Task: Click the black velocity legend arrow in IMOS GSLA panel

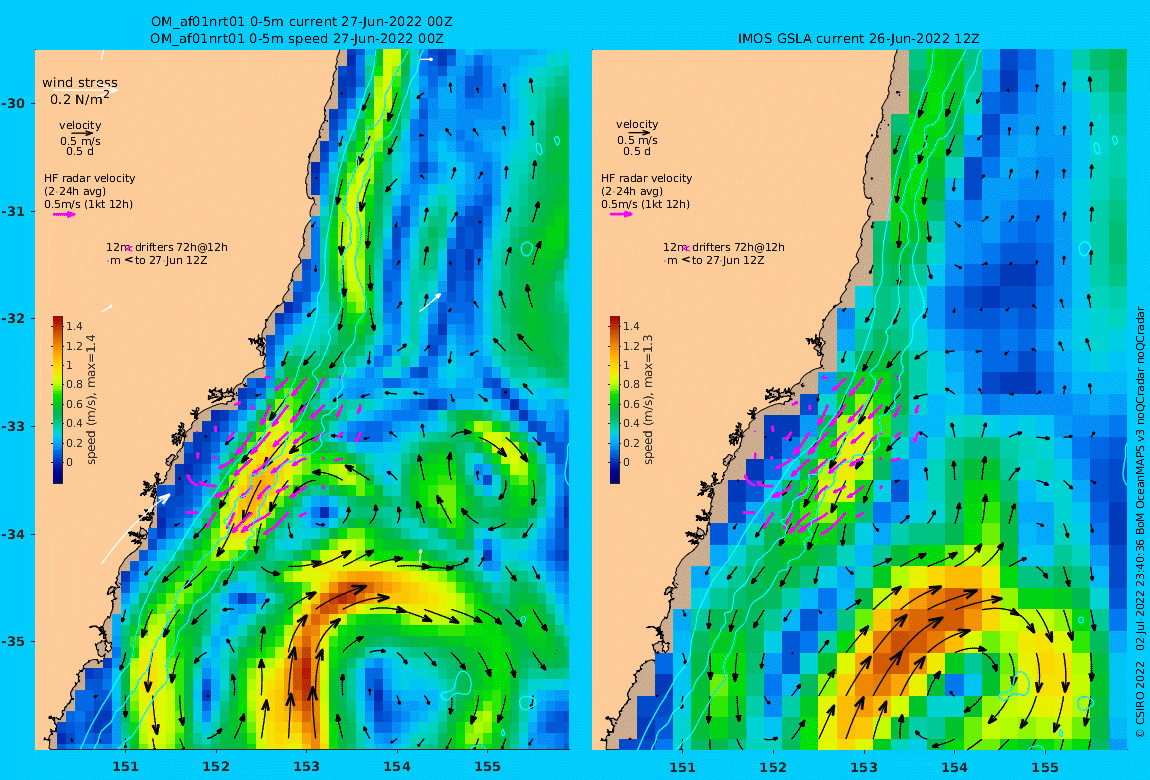Action: pos(638,133)
